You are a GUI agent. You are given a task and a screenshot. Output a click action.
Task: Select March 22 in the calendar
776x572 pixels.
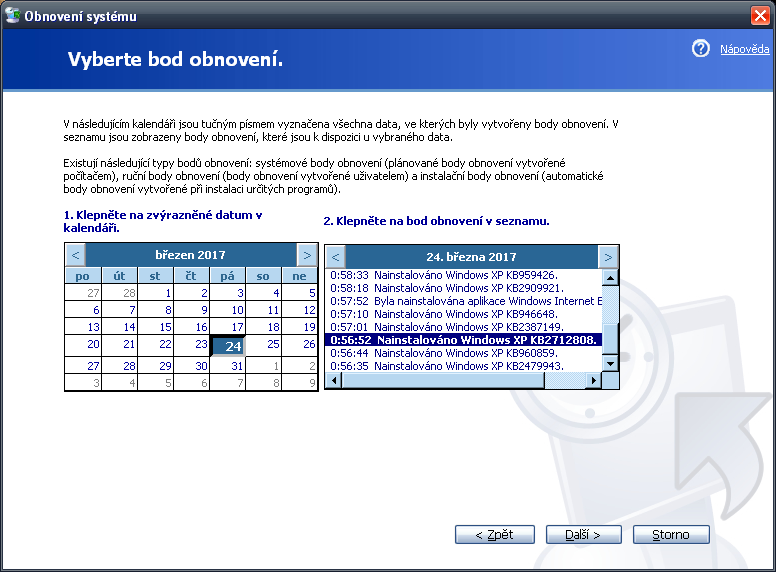click(x=156, y=344)
